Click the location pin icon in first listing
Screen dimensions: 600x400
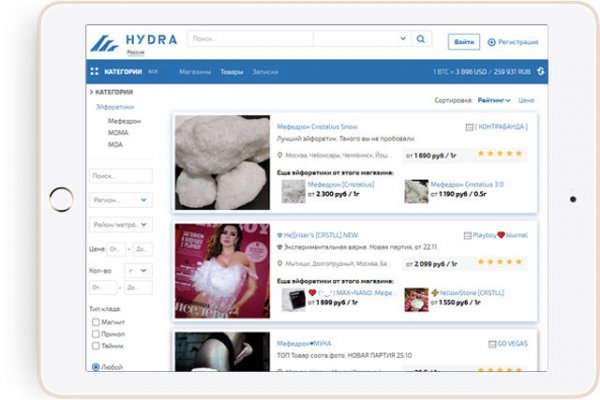[x=281, y=156]
